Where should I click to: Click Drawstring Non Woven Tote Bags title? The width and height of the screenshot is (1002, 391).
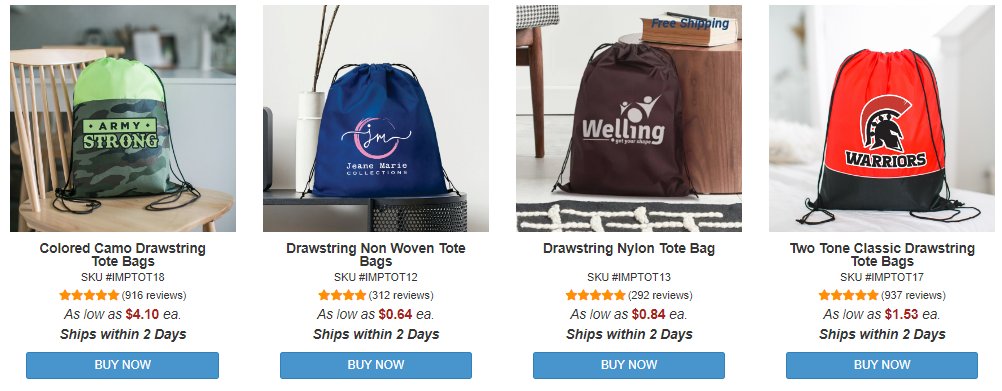pos(376,254)
